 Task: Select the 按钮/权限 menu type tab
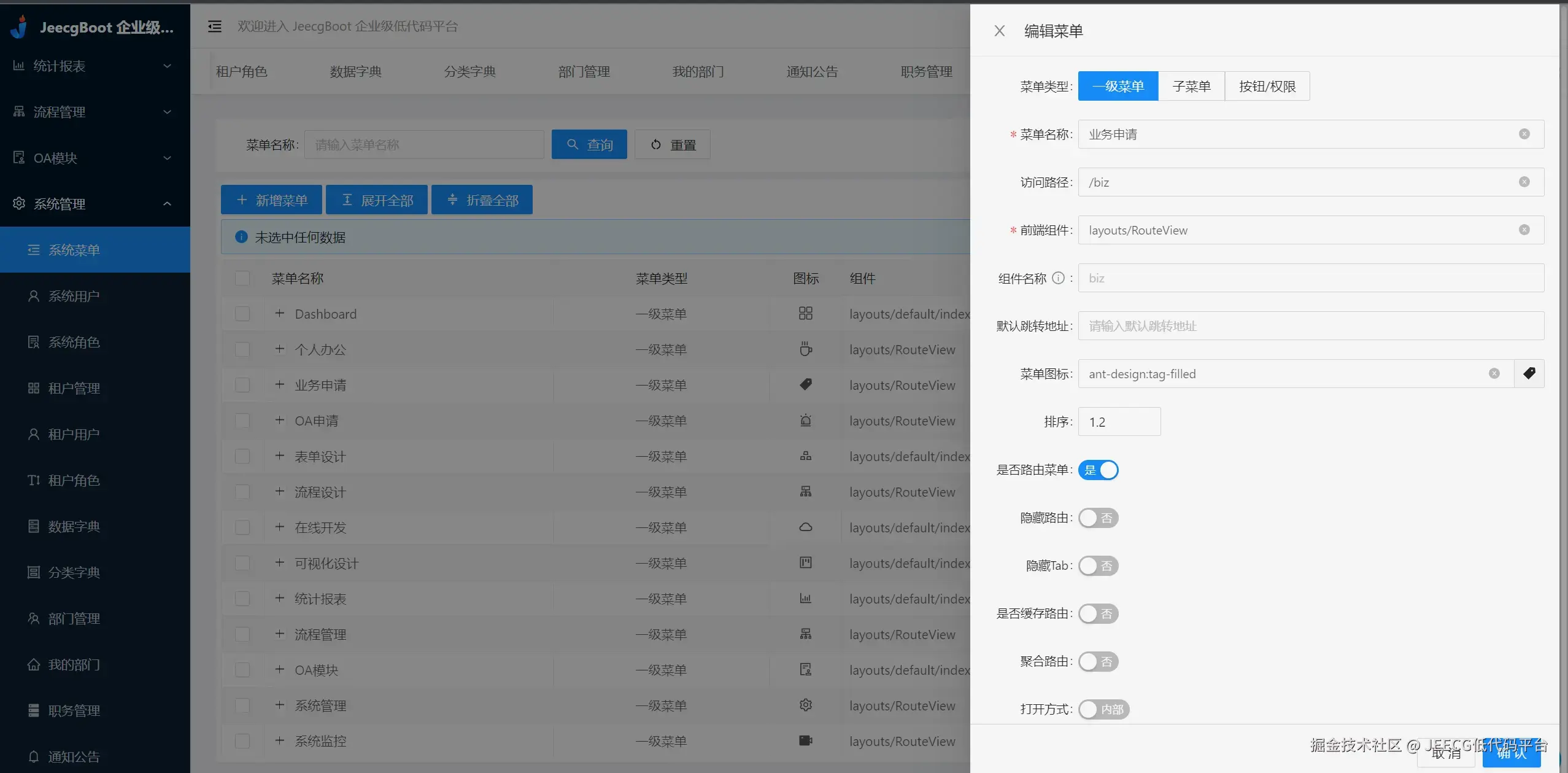[1267, 86]
